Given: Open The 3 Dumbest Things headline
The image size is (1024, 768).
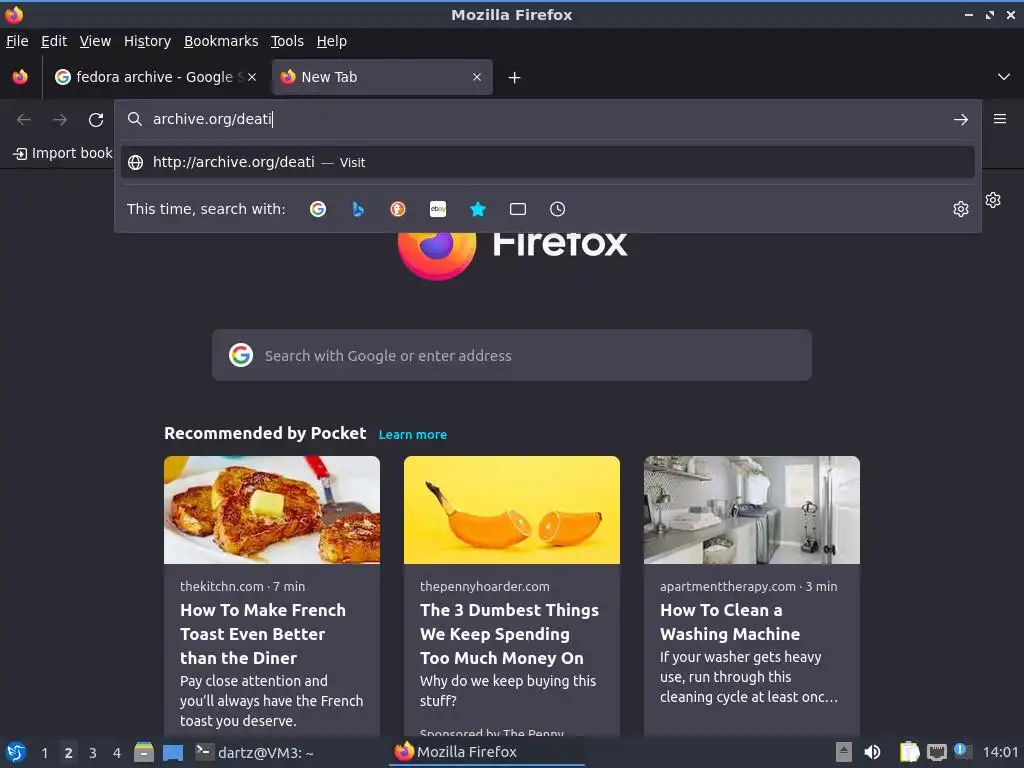Looking at the screenshot, I should (509, 633).
